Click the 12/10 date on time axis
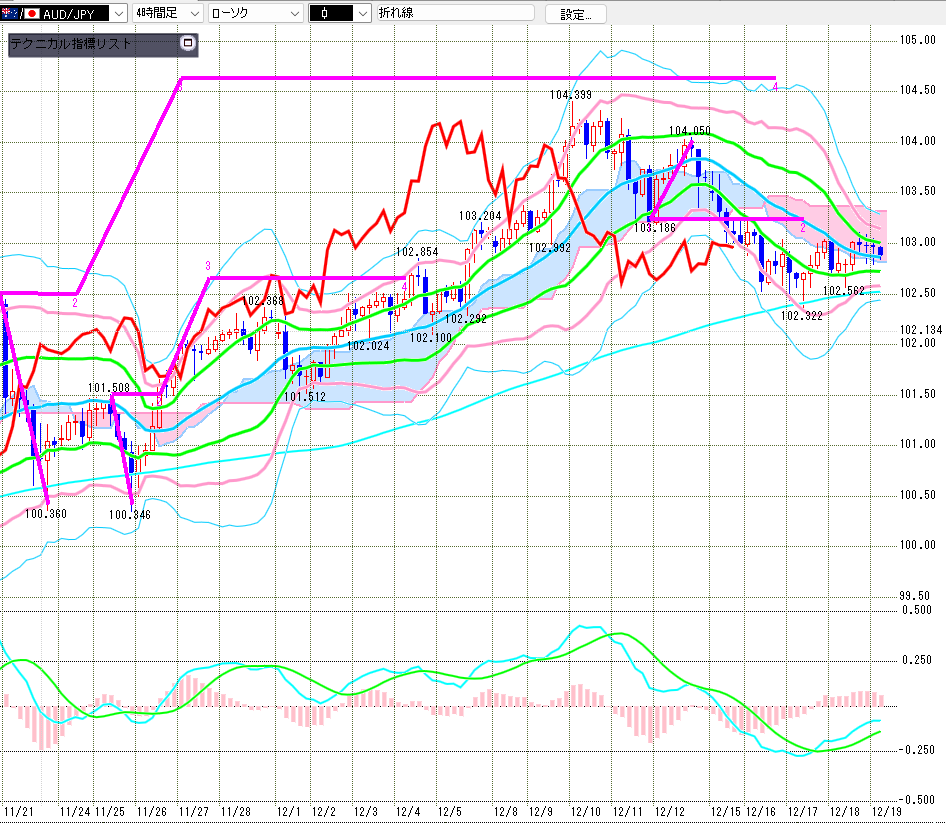 pos(584,811)
